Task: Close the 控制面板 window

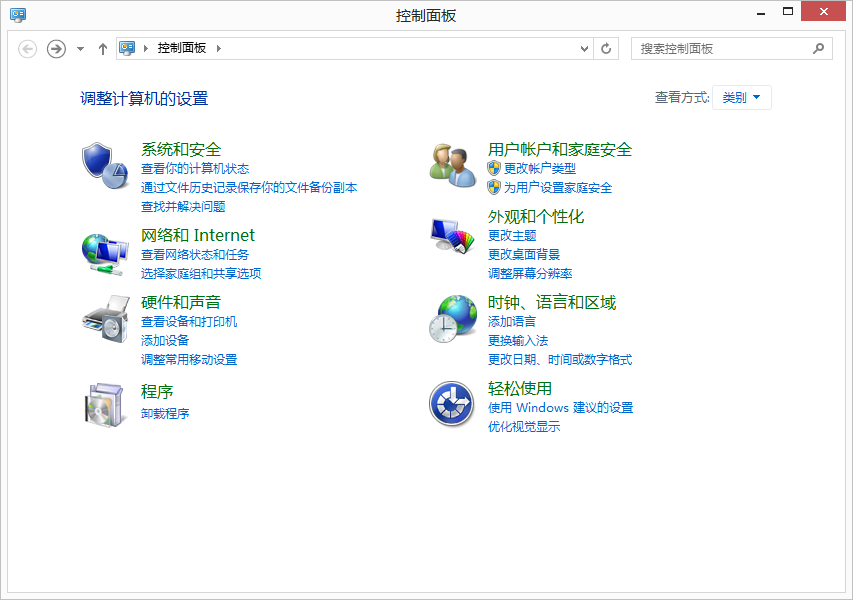Action: 824,11
